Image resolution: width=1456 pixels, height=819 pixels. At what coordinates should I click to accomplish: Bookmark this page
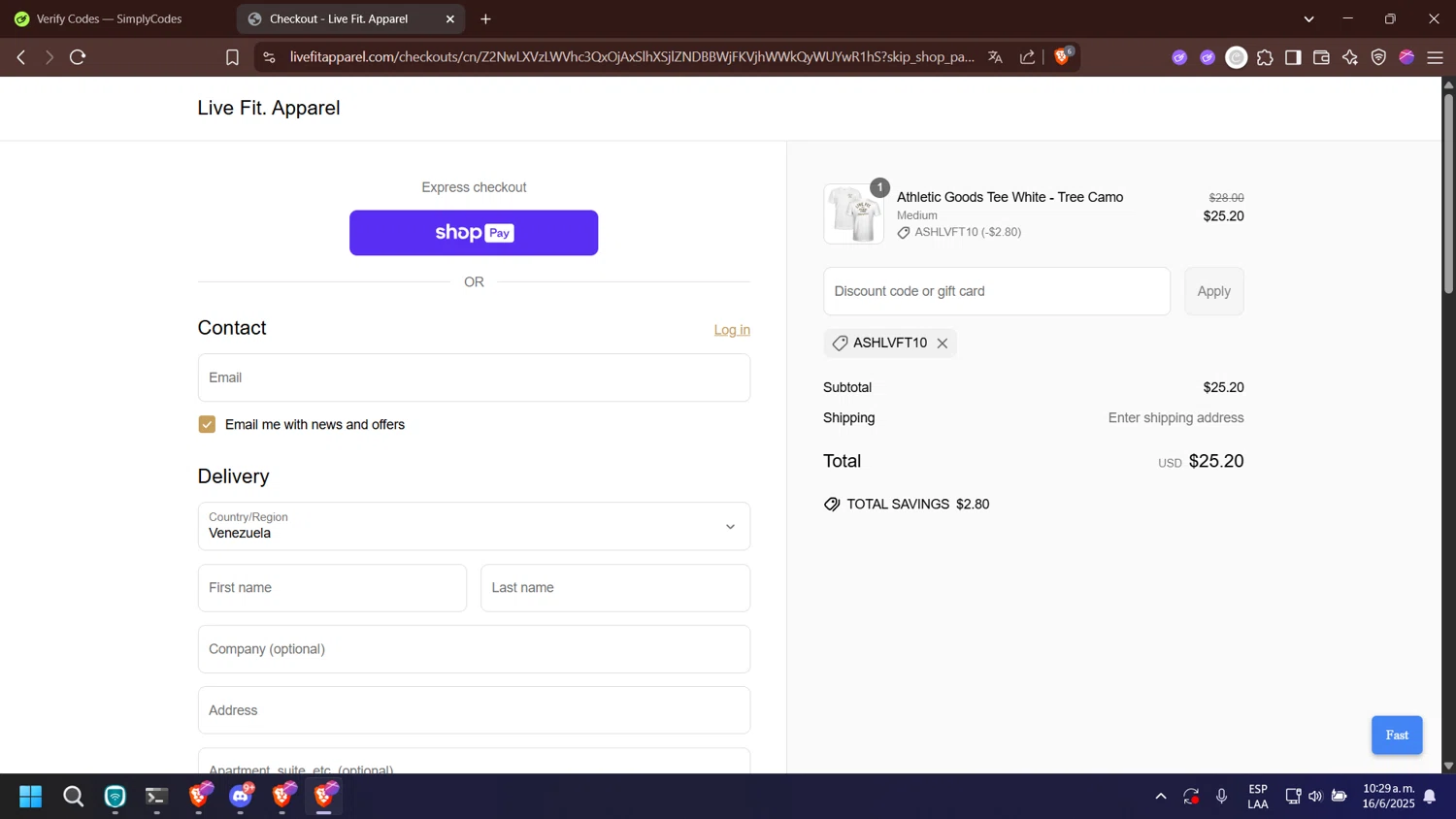[x=232, y=57]
